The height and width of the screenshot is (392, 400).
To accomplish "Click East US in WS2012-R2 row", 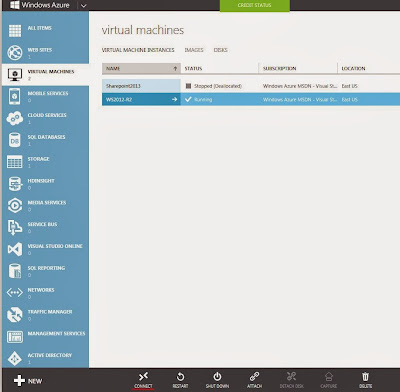I will [x=350, y=99].
